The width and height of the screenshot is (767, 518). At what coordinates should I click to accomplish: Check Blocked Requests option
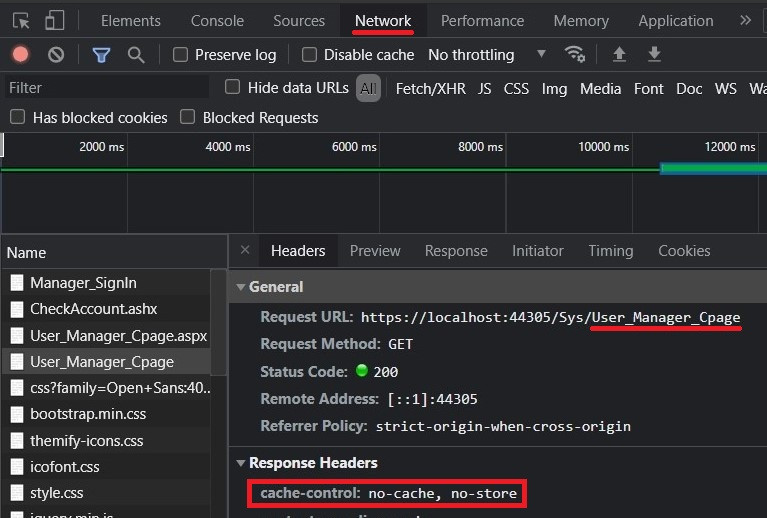coord(187,117)
